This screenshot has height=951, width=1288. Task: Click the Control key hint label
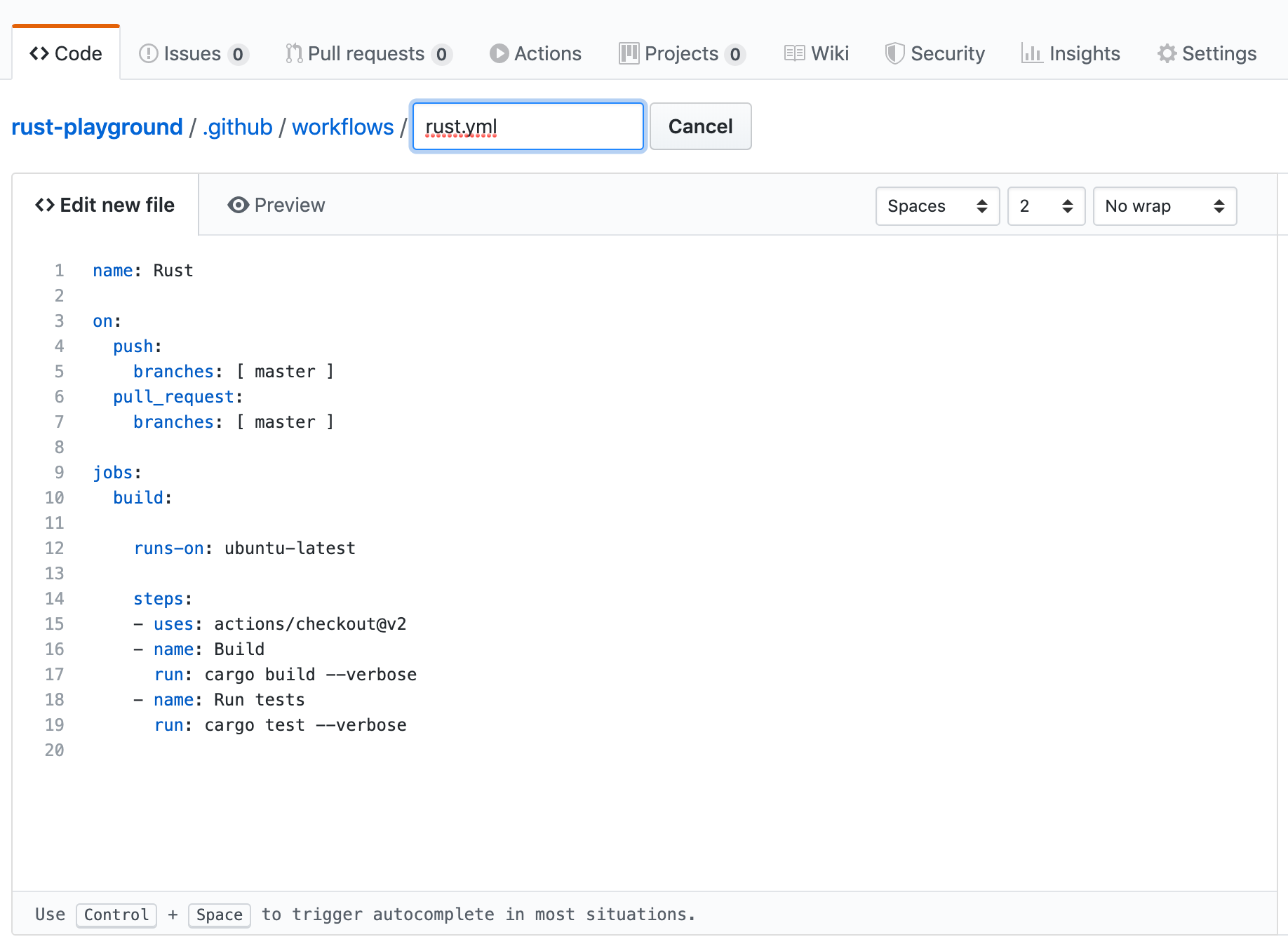116,915
